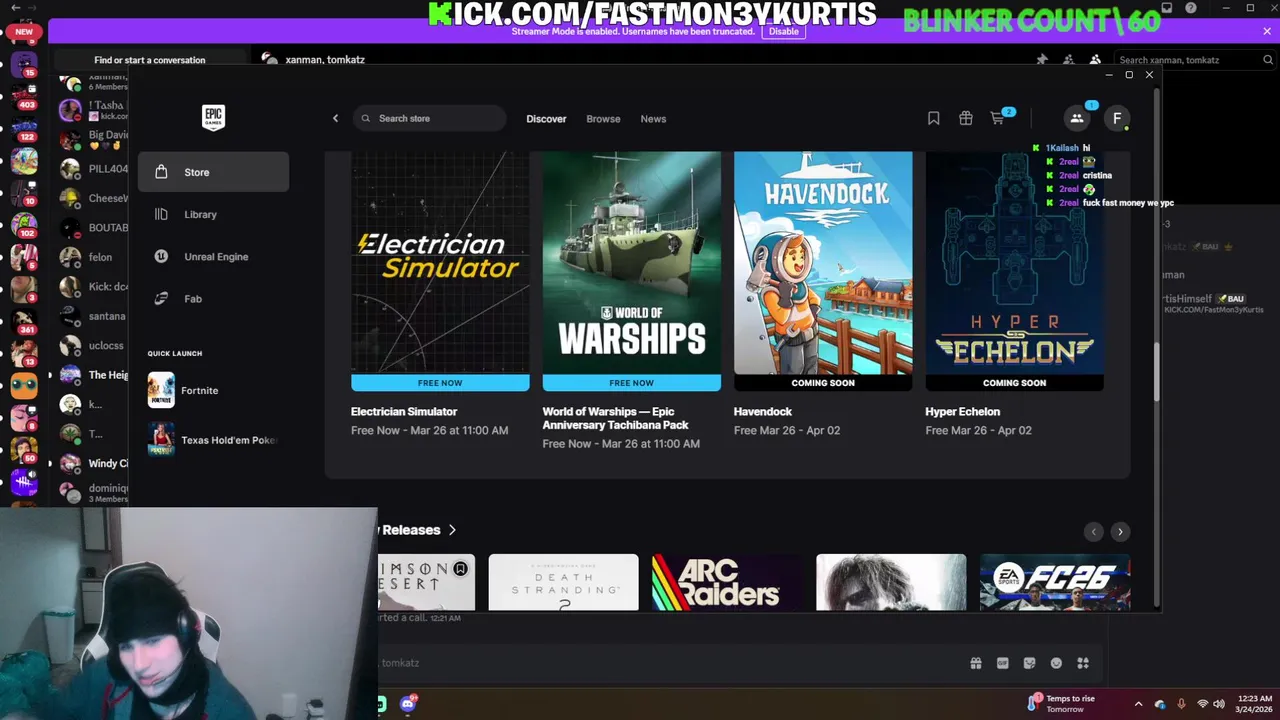Open the Havendock coming soon card
The width and height of the screenshot is (1280, 720).
point(823,271)
